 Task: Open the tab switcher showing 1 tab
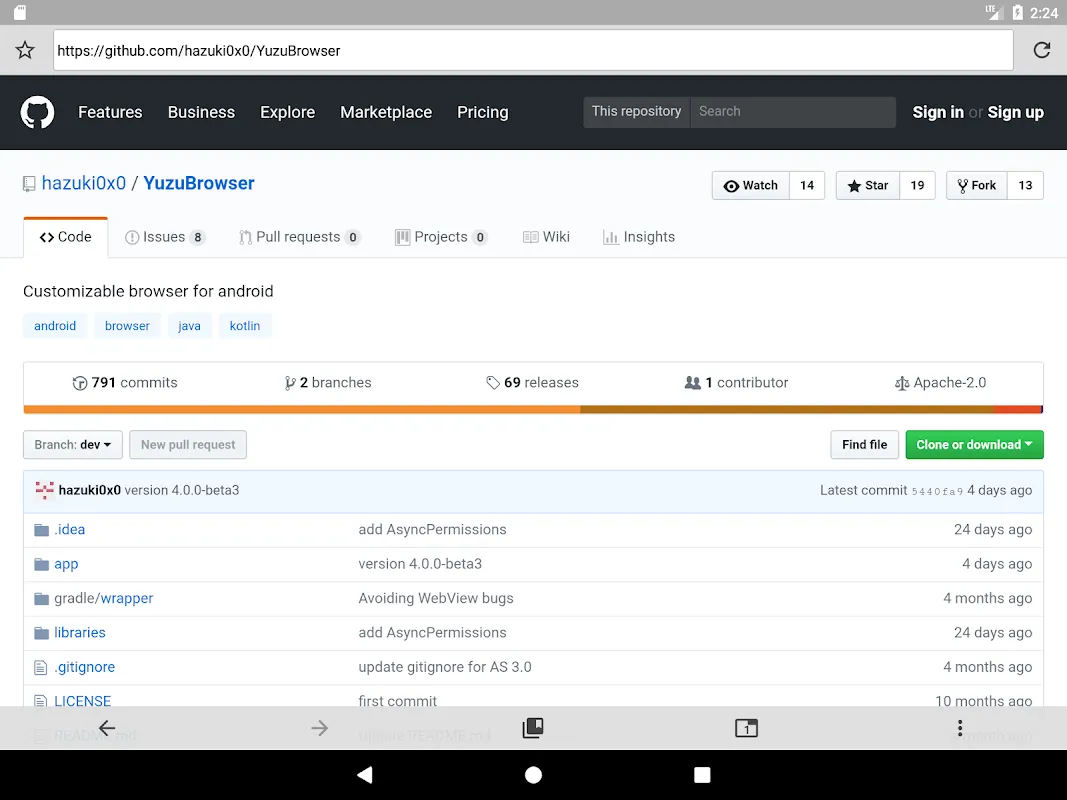pyautogui.click(x=746, y=728)
